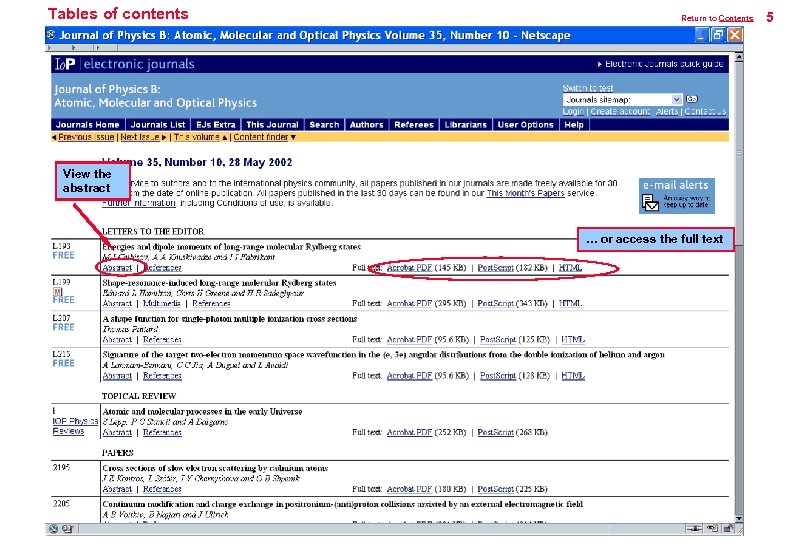Open the Librarians menu item
Image resolution: width=794 pixels, height=540 pixels.
(465, 125)
